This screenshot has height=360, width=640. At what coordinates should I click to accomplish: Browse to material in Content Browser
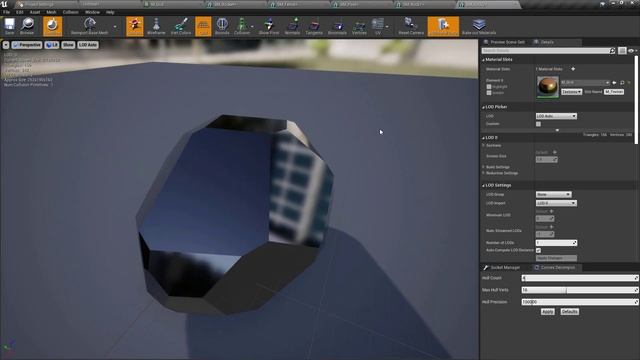(622, 83)
